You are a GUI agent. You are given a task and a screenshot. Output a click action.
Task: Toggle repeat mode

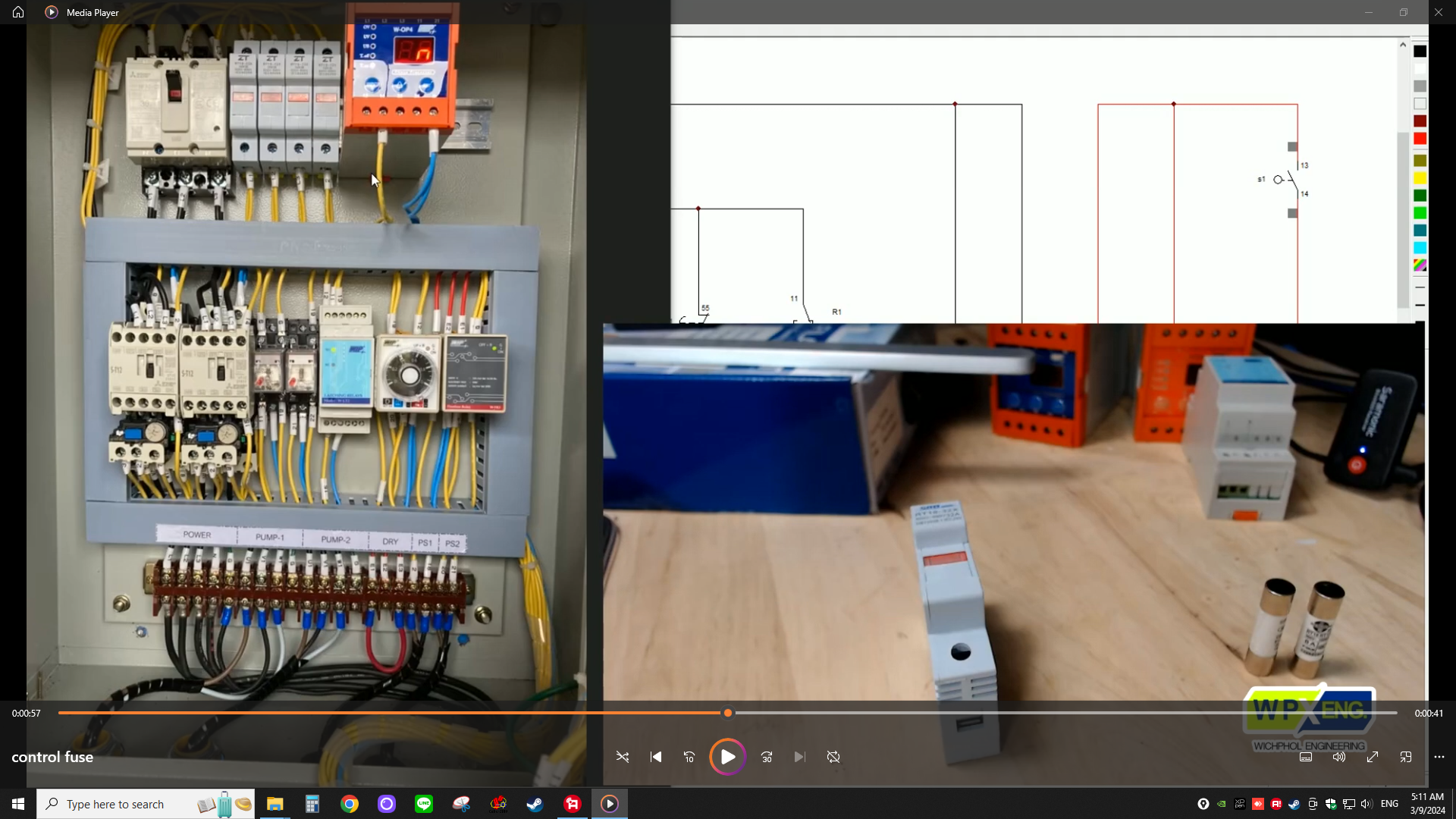(x=833, y=757)
